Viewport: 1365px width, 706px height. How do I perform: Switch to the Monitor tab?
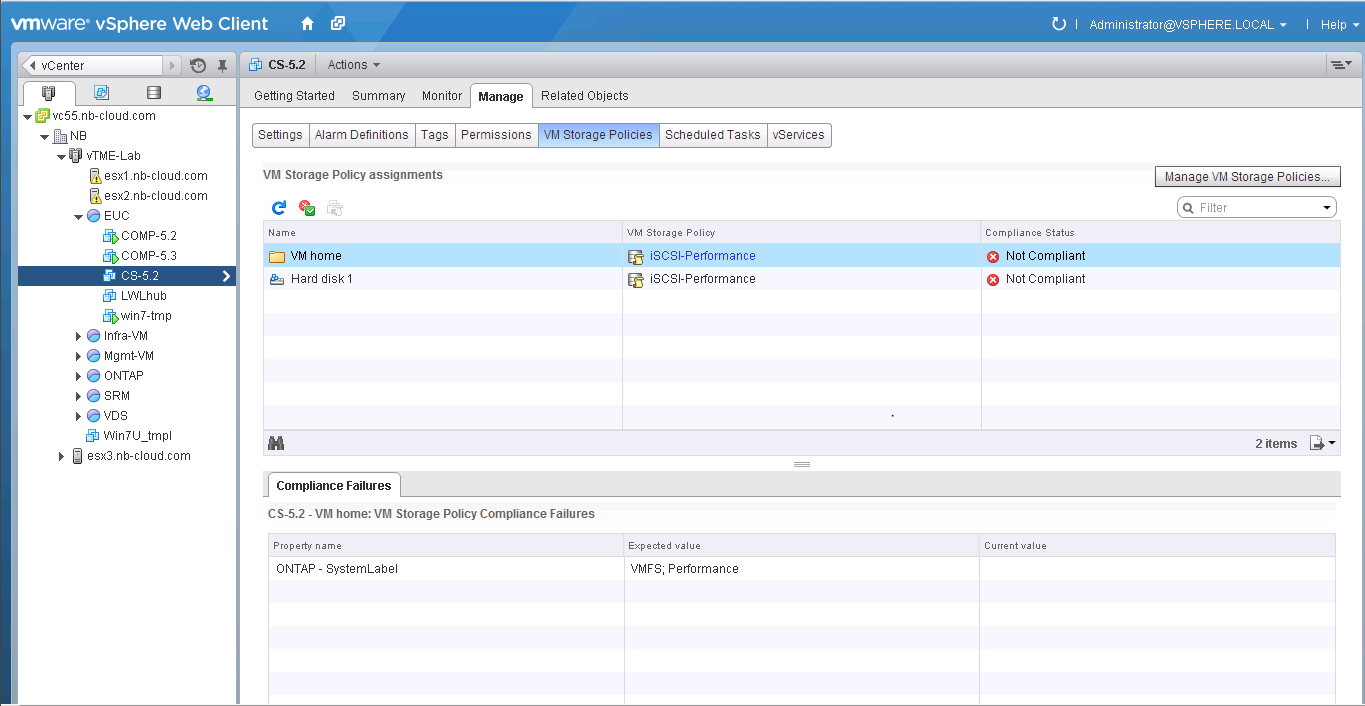442,96
